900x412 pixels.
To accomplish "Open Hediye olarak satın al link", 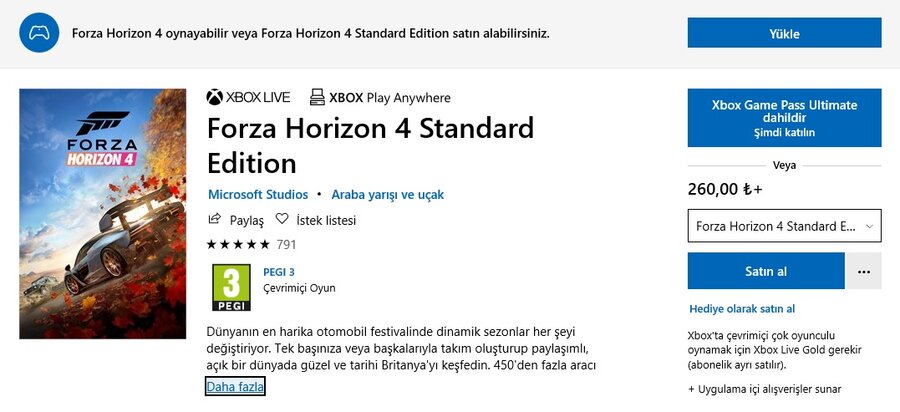I will 742,309.
